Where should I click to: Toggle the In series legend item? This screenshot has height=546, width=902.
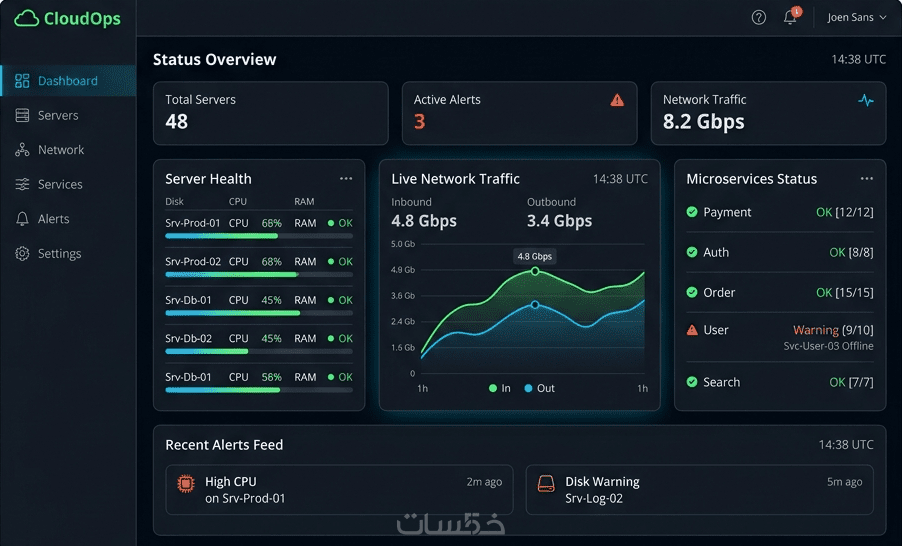click(x=499, y=388)
